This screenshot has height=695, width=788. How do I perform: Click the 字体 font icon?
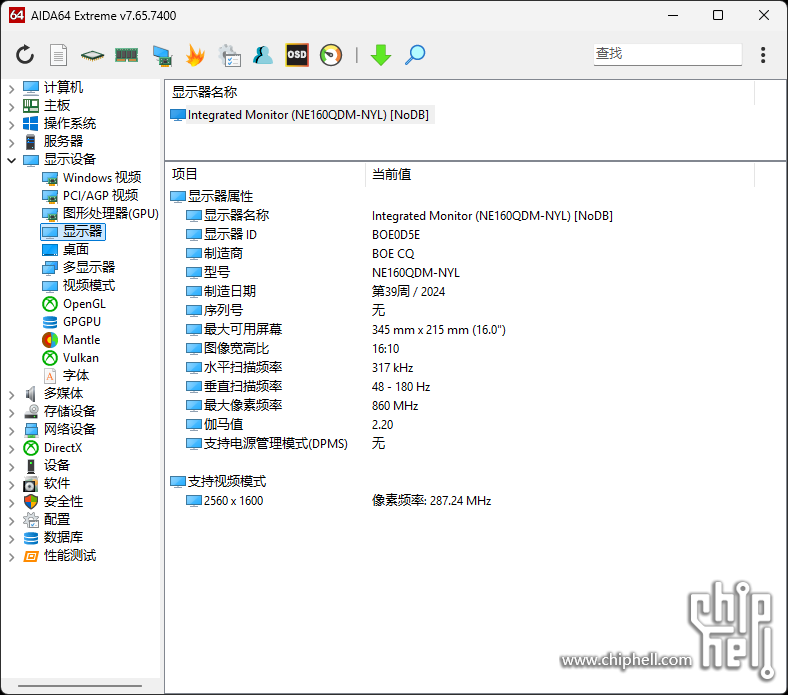(50, 375)
